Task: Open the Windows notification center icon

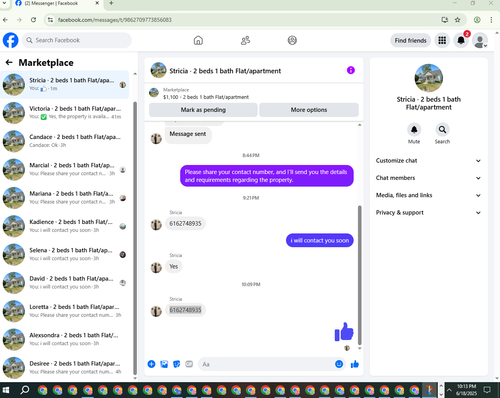Action: pyautogui.click(x=487, y=390)
